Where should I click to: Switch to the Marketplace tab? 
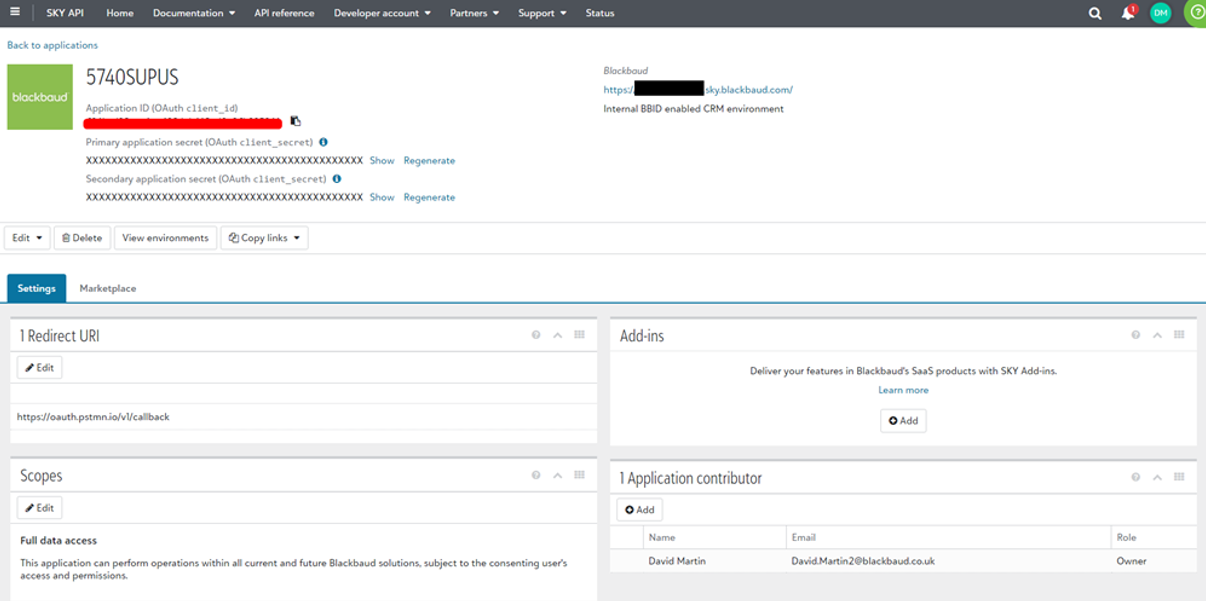[108, 288]
